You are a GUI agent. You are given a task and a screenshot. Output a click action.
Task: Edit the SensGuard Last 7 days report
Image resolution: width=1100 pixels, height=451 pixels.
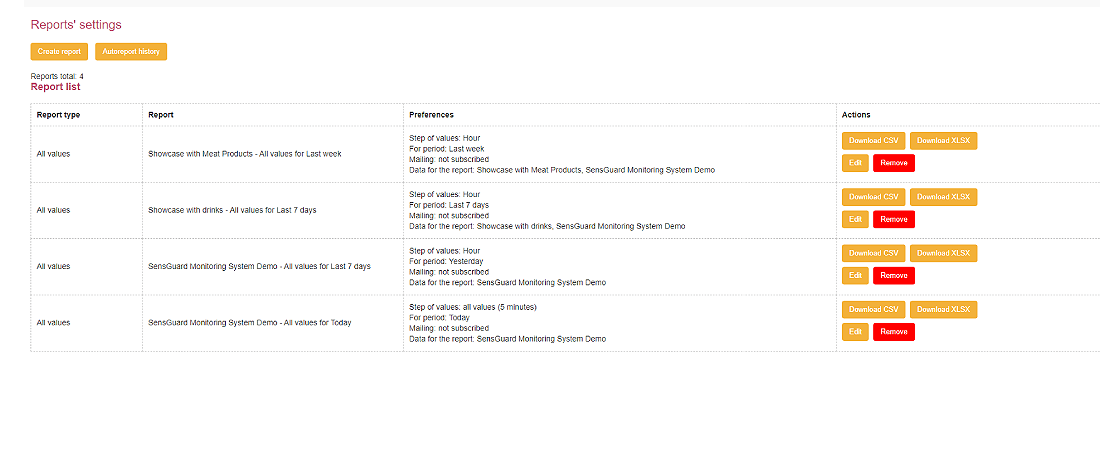[855, 275]
